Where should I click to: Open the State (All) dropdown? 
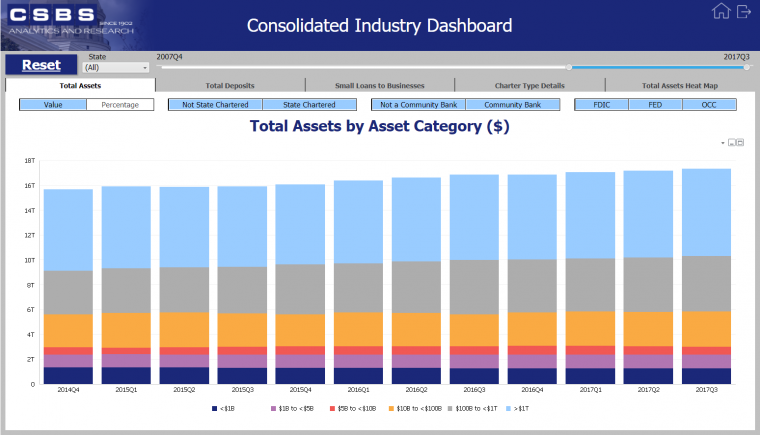(116, 68)
